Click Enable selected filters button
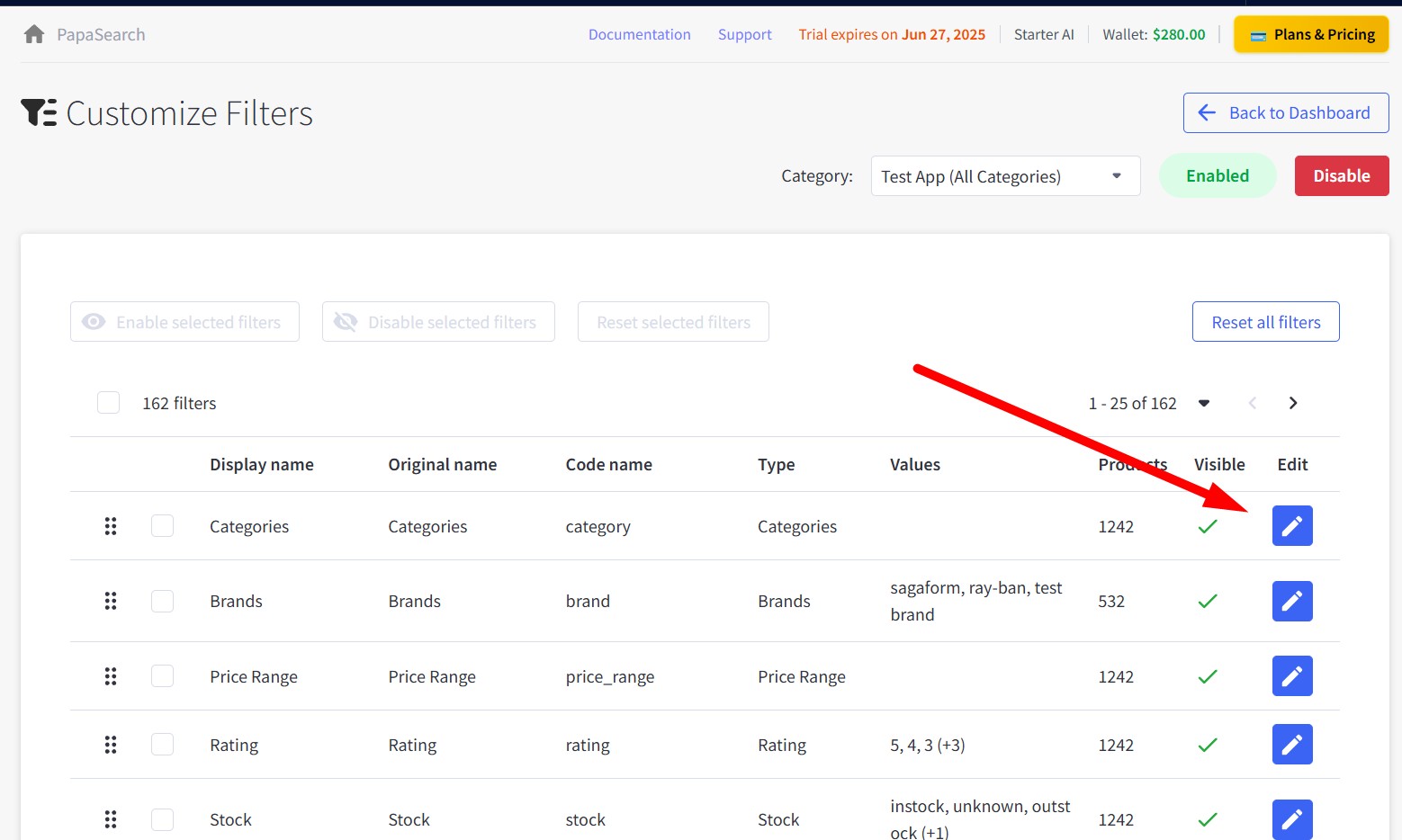 pyautogui.click(x=184, y=322)
